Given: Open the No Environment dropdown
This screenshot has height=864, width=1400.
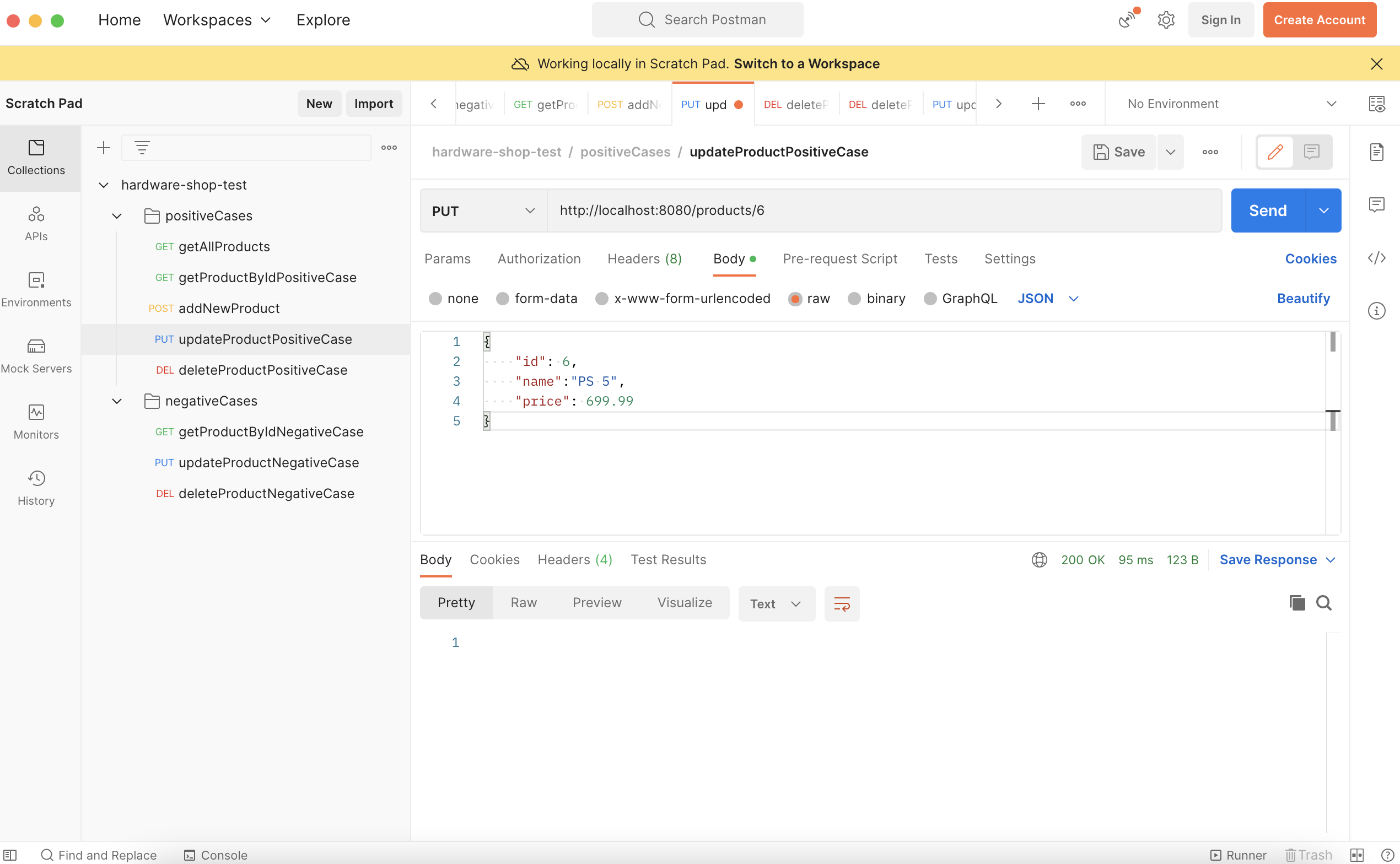Looking at the screenshot, I should (1227, 104).
